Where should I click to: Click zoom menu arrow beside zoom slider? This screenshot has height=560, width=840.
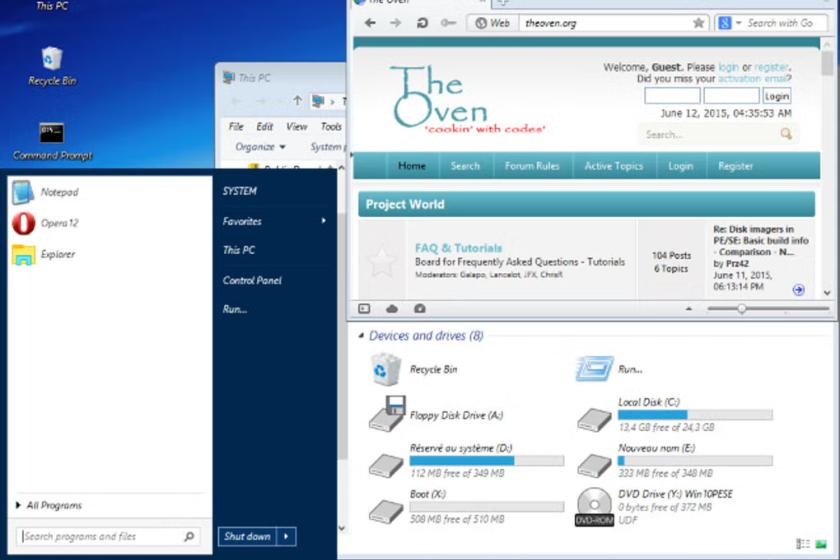tap(689, 309)
